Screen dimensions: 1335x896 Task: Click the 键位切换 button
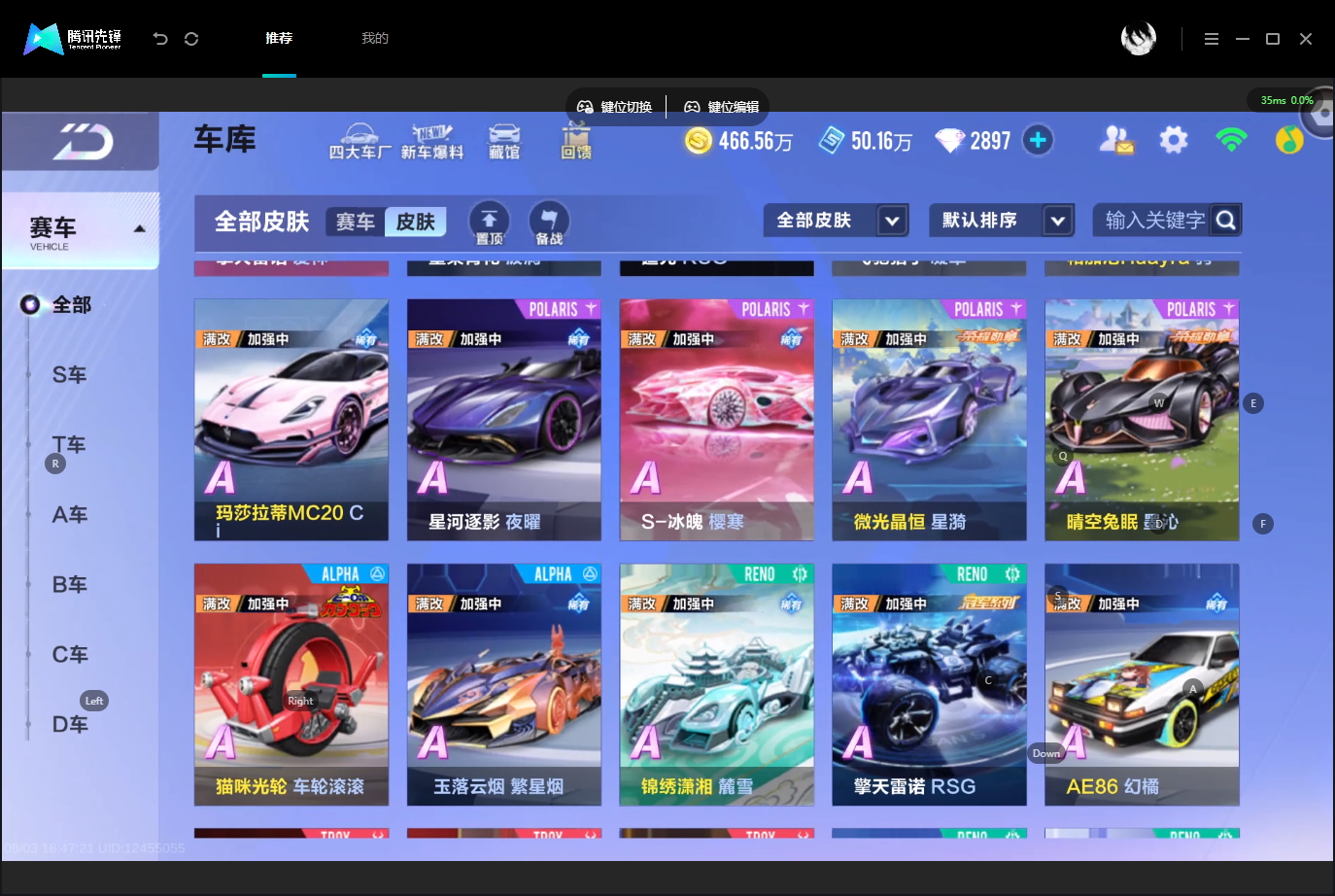[x=615, y=107]
